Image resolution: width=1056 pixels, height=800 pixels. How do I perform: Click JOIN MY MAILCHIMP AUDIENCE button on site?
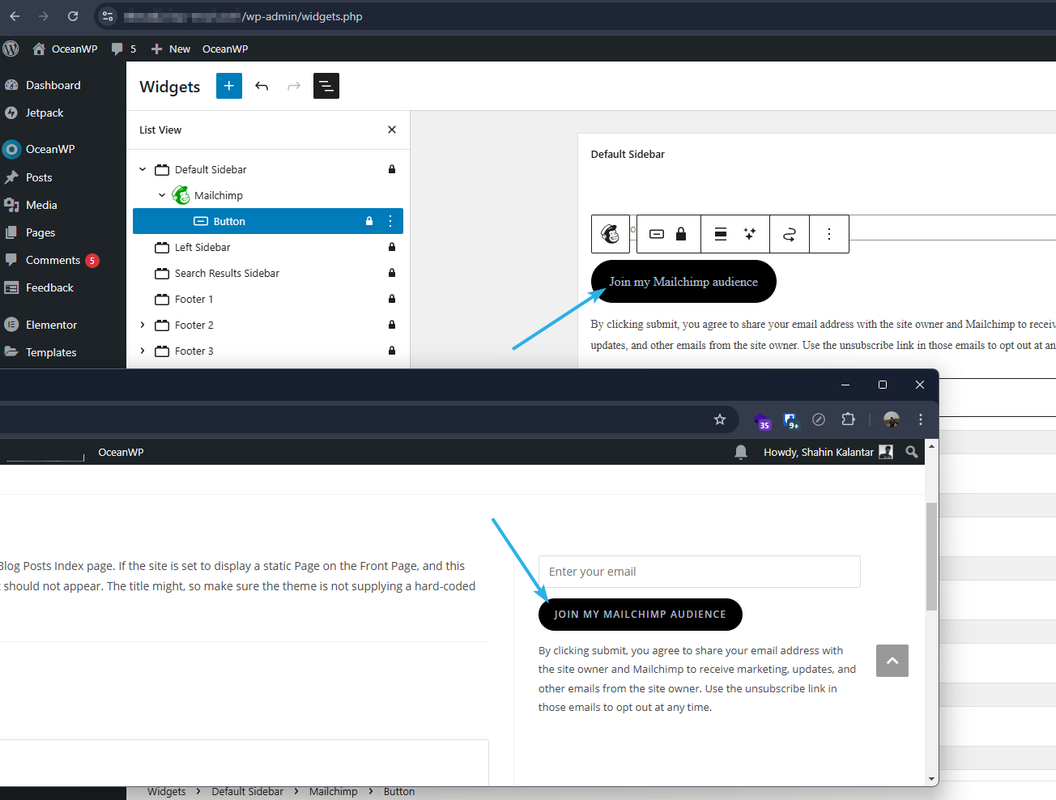tap(640, 614)
